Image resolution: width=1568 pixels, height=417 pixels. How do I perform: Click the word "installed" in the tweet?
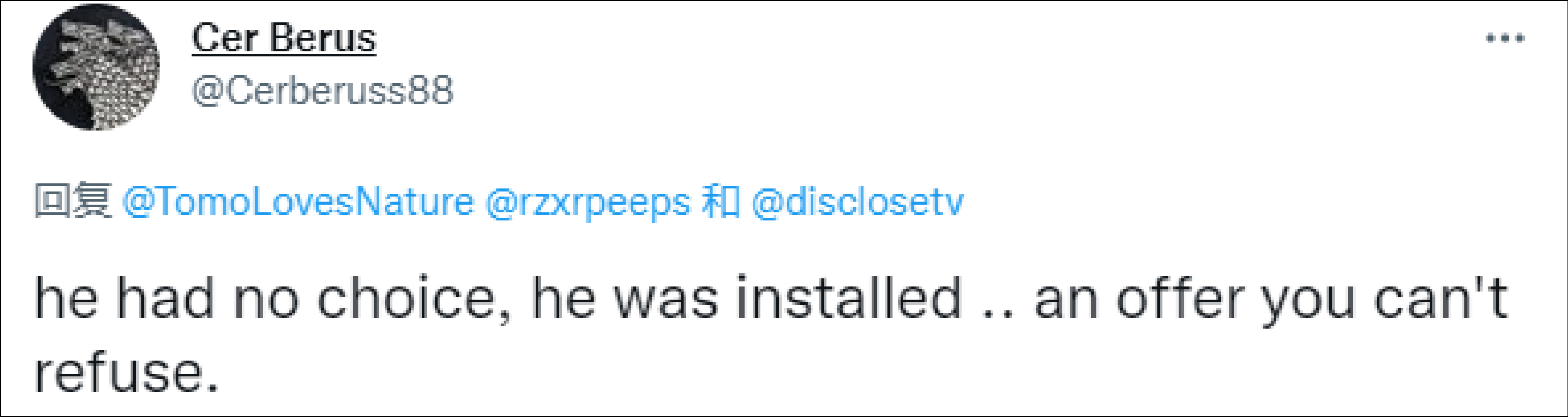pyautogui.click(x=848, y=299)
